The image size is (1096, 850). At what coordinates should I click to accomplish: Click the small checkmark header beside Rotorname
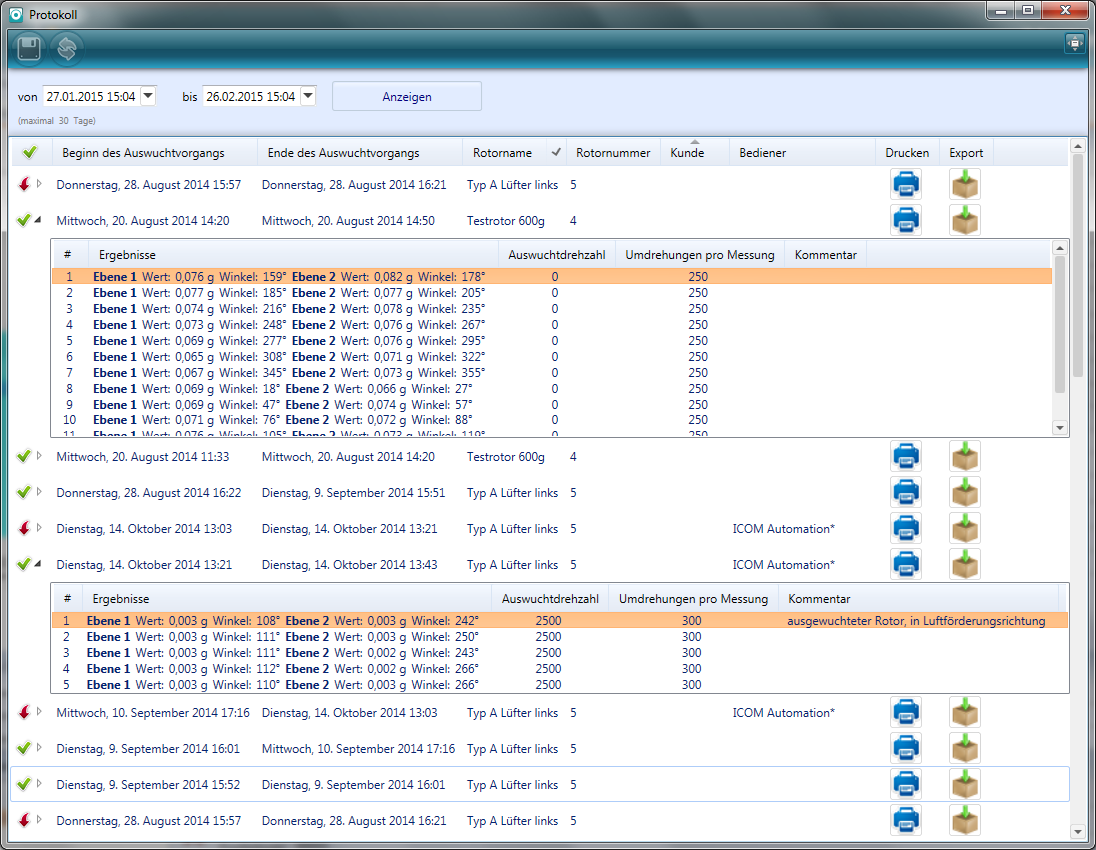tap(556, 152)
